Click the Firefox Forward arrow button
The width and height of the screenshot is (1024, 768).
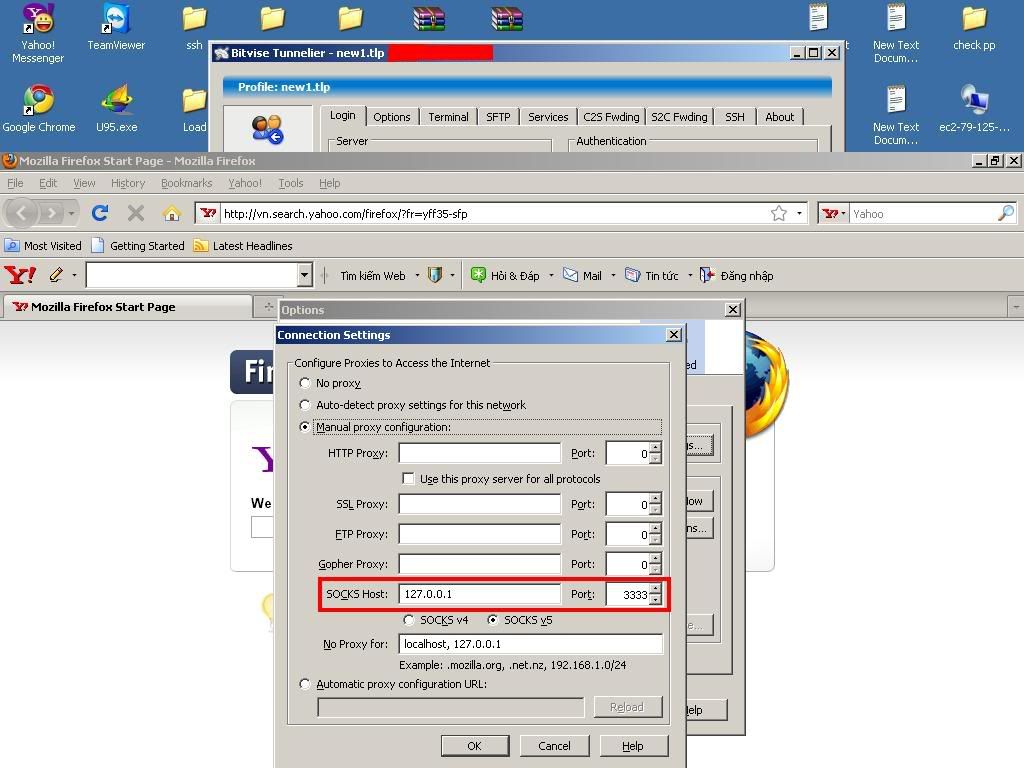51,213
